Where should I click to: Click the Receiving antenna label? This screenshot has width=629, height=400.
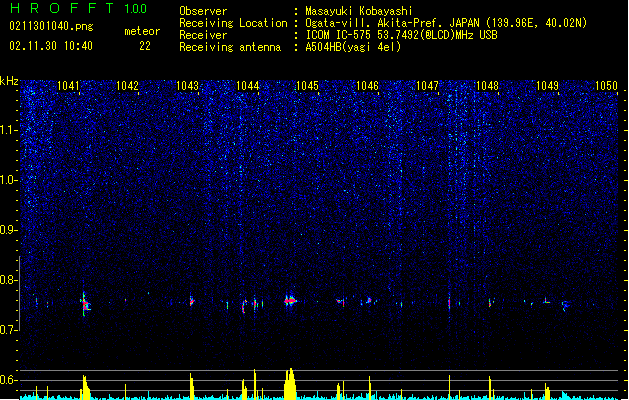point(230,47)
